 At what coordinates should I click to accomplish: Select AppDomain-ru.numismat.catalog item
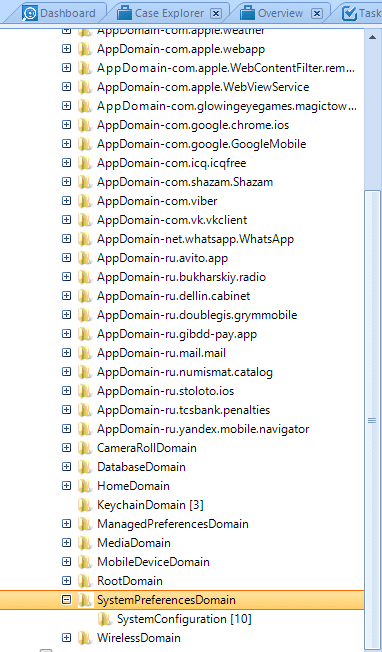pyautogui.click(x=185, y=372)
